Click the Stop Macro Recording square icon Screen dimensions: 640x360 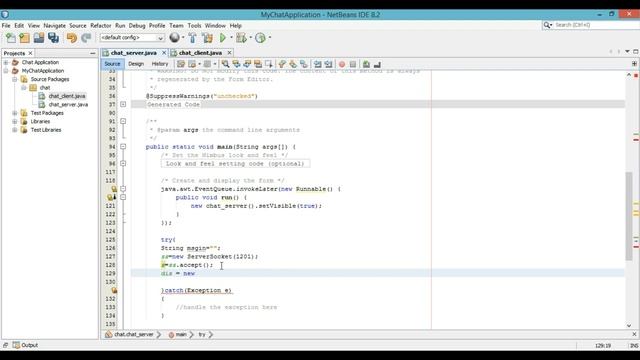click(x=353, y=64)
